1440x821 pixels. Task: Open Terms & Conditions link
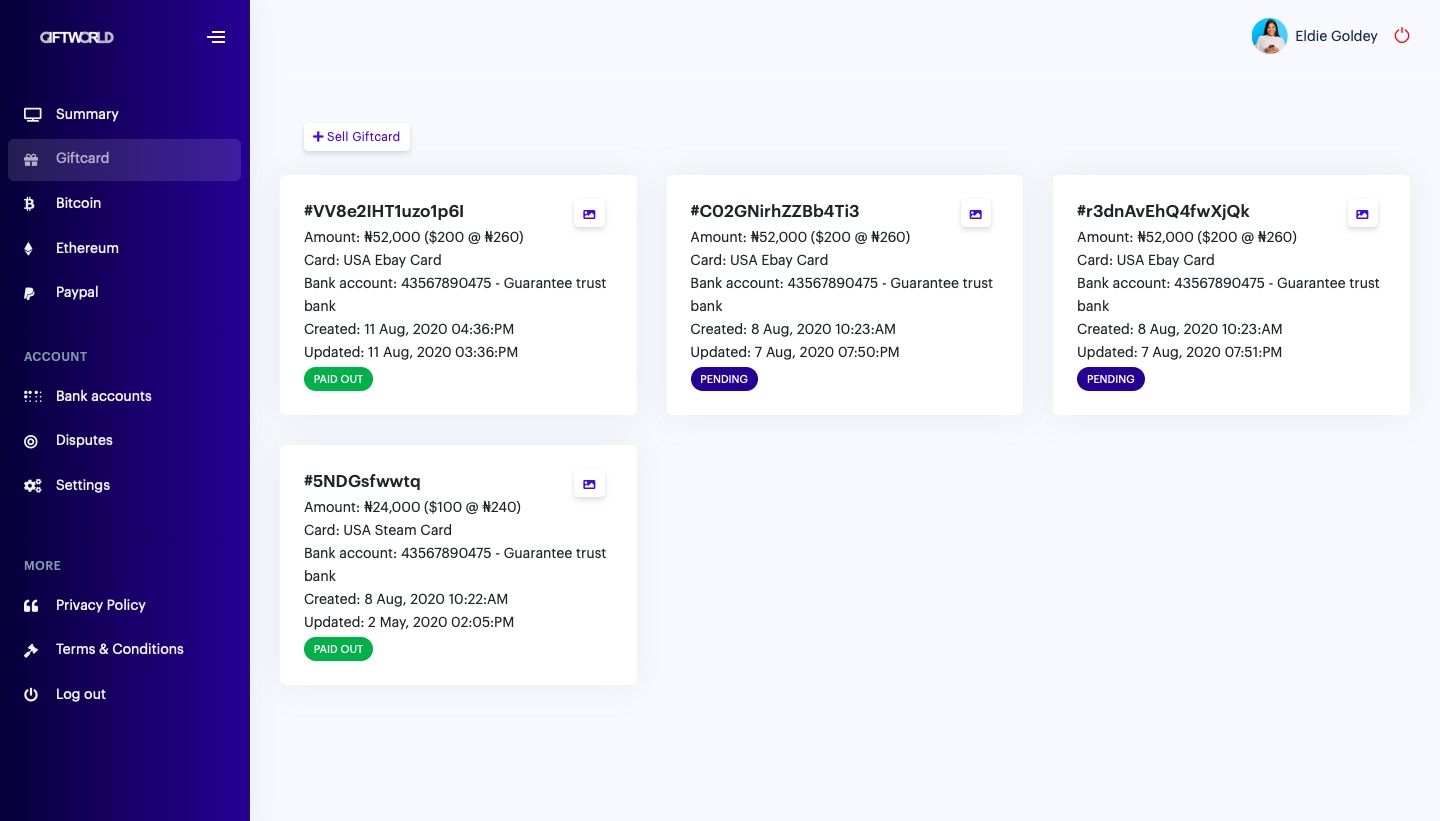[x=120, y=649]
